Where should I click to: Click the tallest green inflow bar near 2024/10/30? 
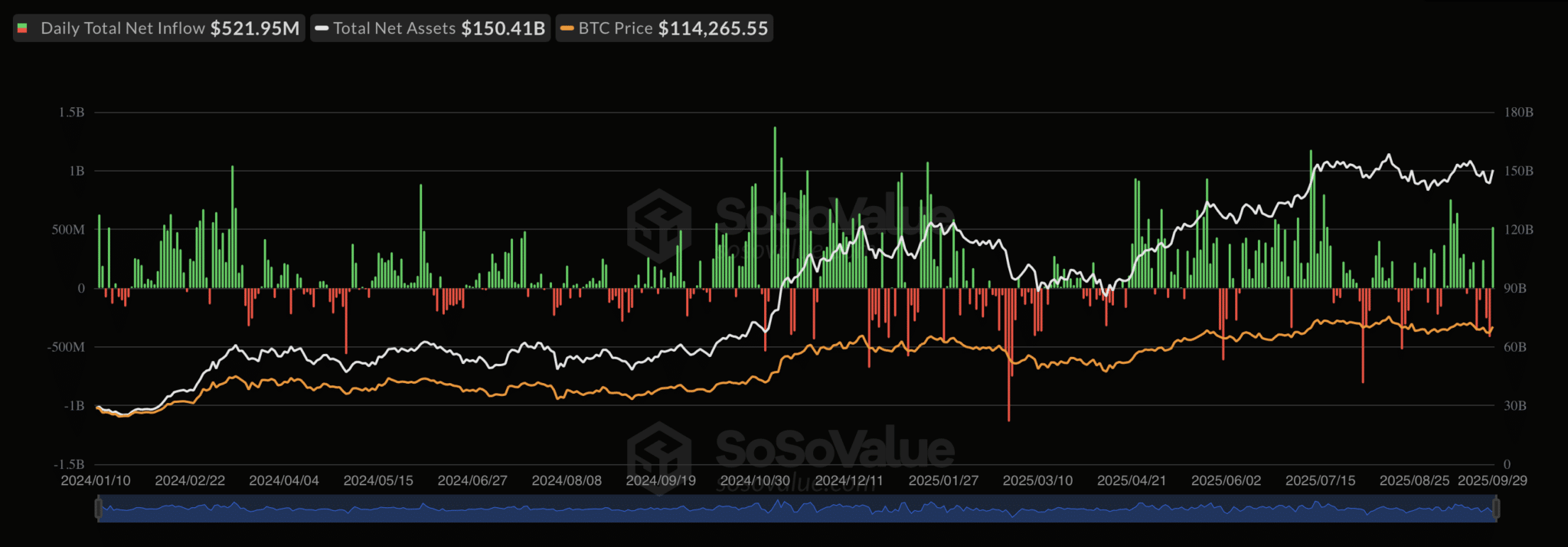point(775,208)
